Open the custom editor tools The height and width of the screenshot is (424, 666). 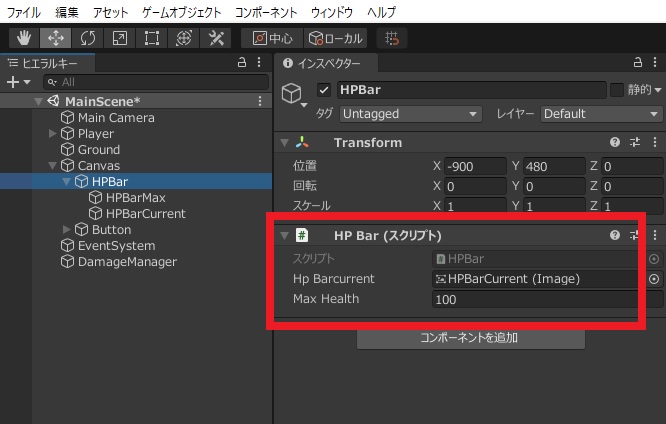[216, 38]
